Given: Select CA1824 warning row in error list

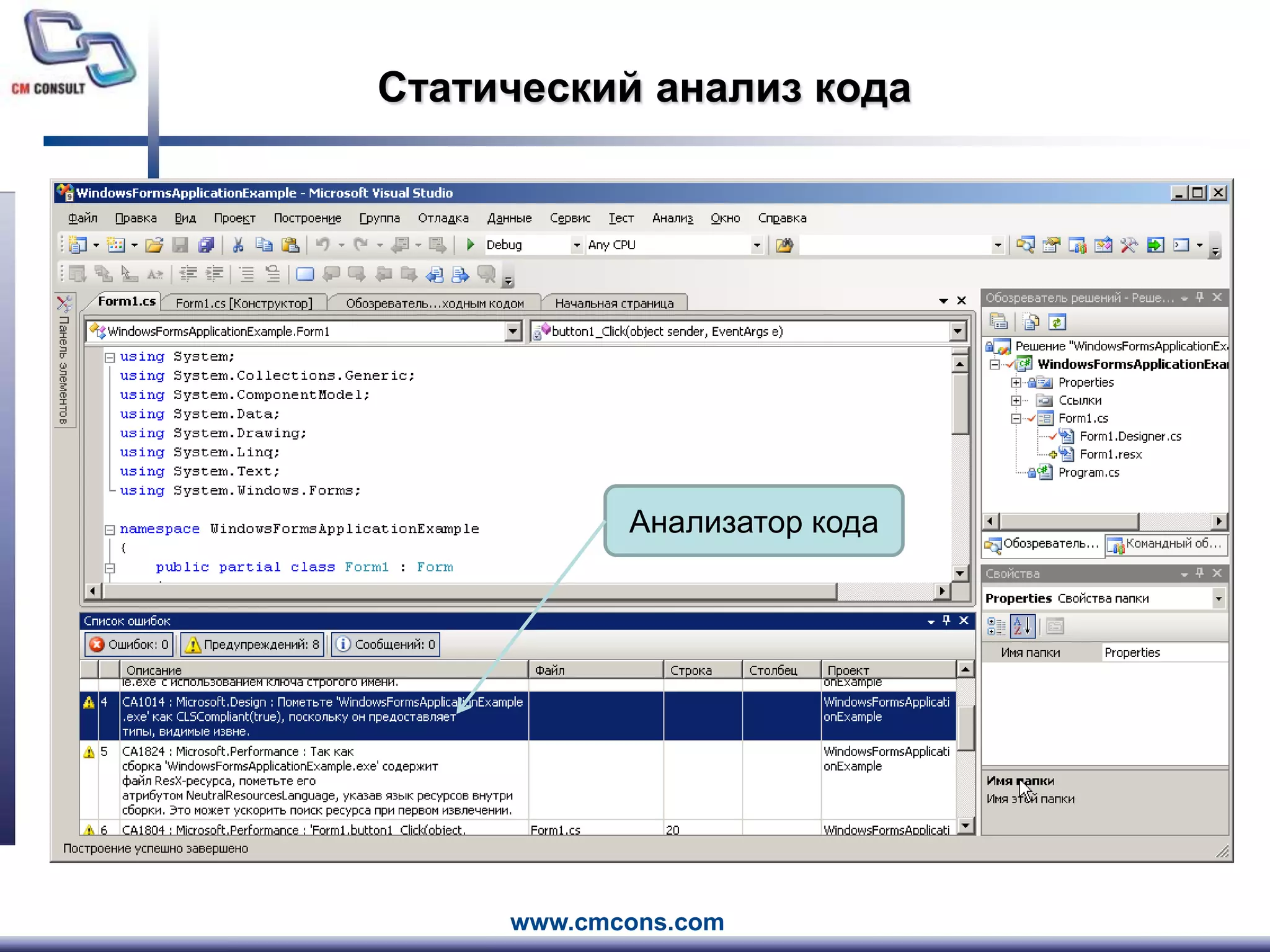Looking at the screenshot, I should (518, 780).
